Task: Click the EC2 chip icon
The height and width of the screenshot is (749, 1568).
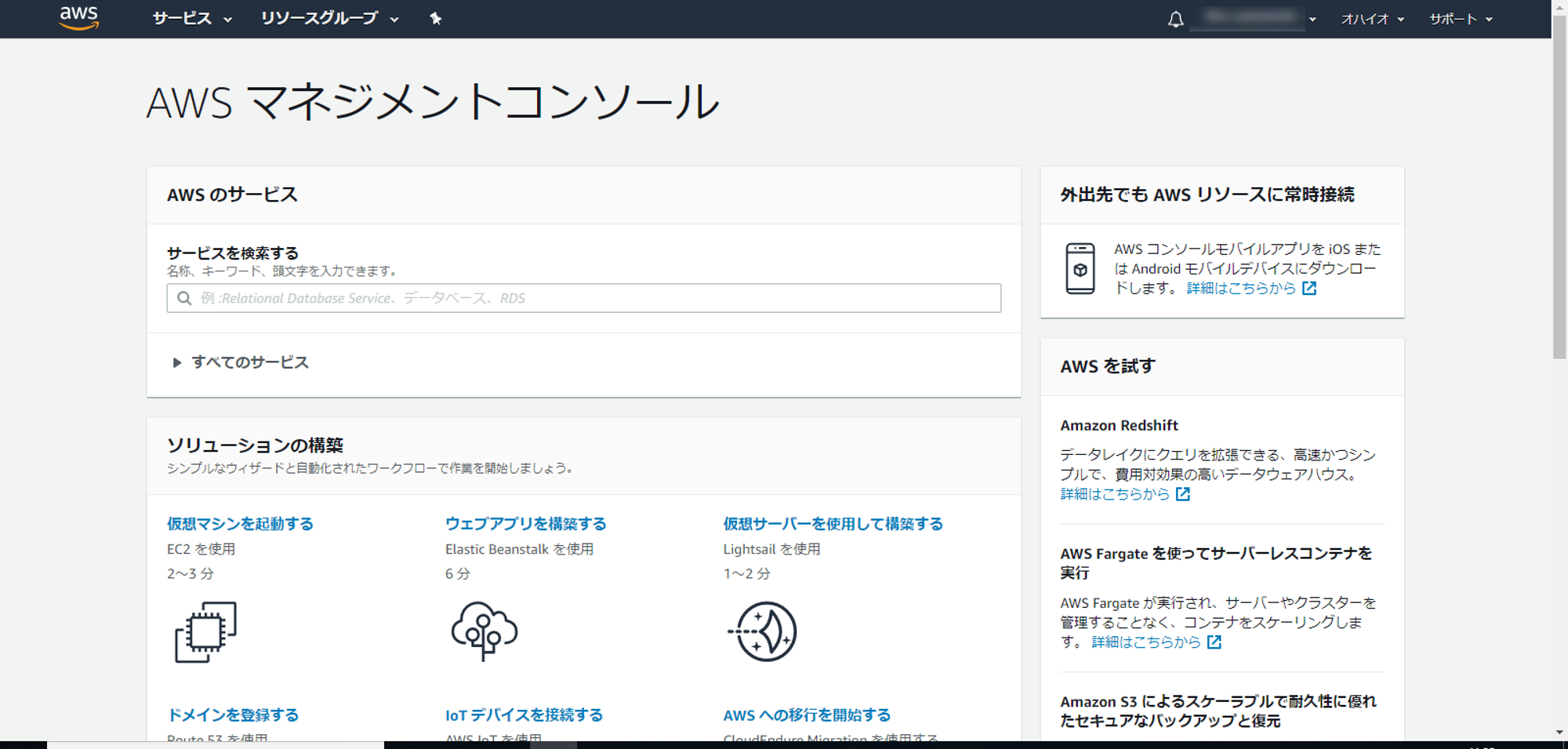Action: click(205, 631)
